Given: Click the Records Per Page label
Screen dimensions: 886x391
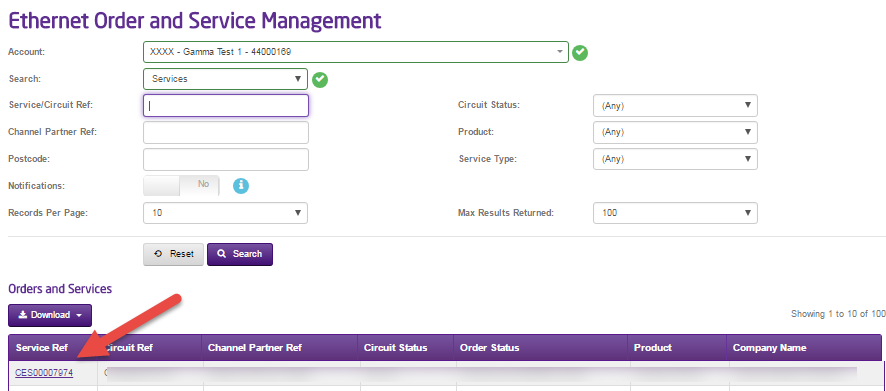Looking at the screenshot, I should click(x=48, y=213).
